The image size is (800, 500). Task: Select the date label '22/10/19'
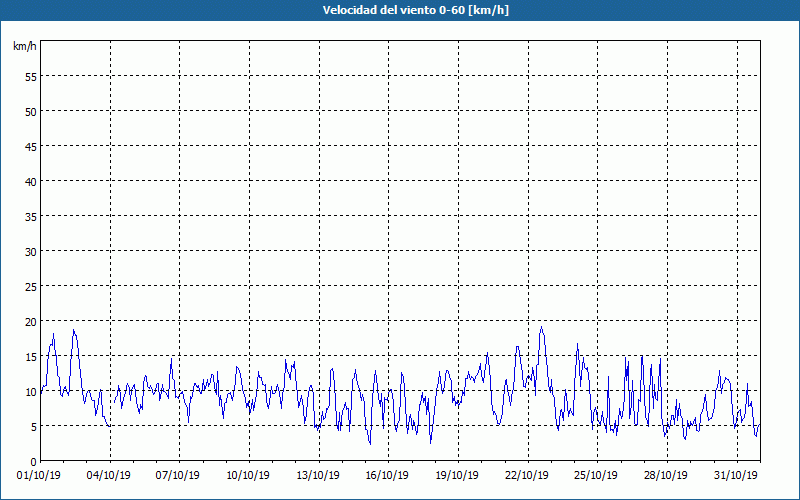(527, 476)
